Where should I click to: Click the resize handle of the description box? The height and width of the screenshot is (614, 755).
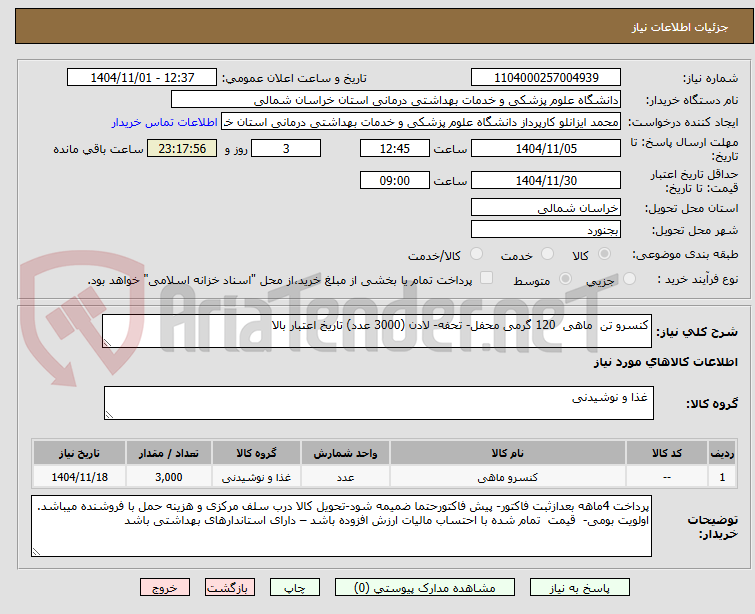point(107,342)
